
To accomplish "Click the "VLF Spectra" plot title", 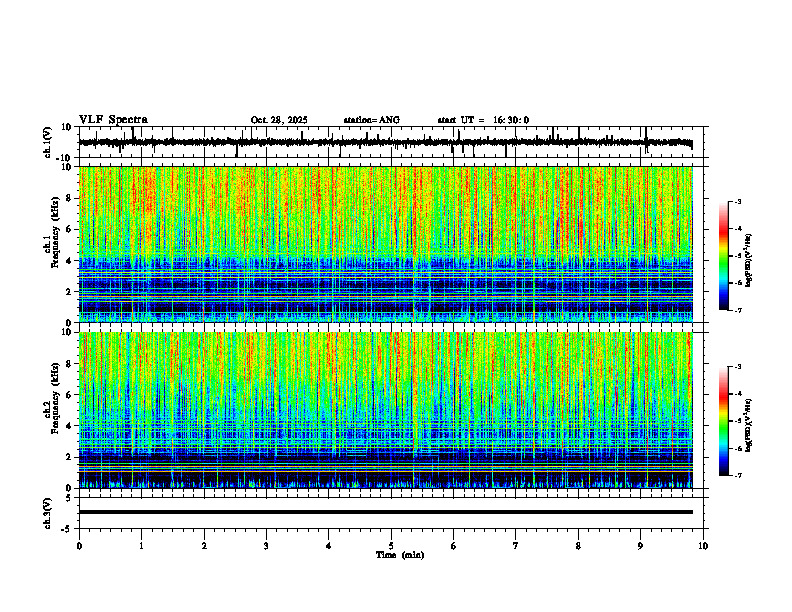I will point(113,120).
